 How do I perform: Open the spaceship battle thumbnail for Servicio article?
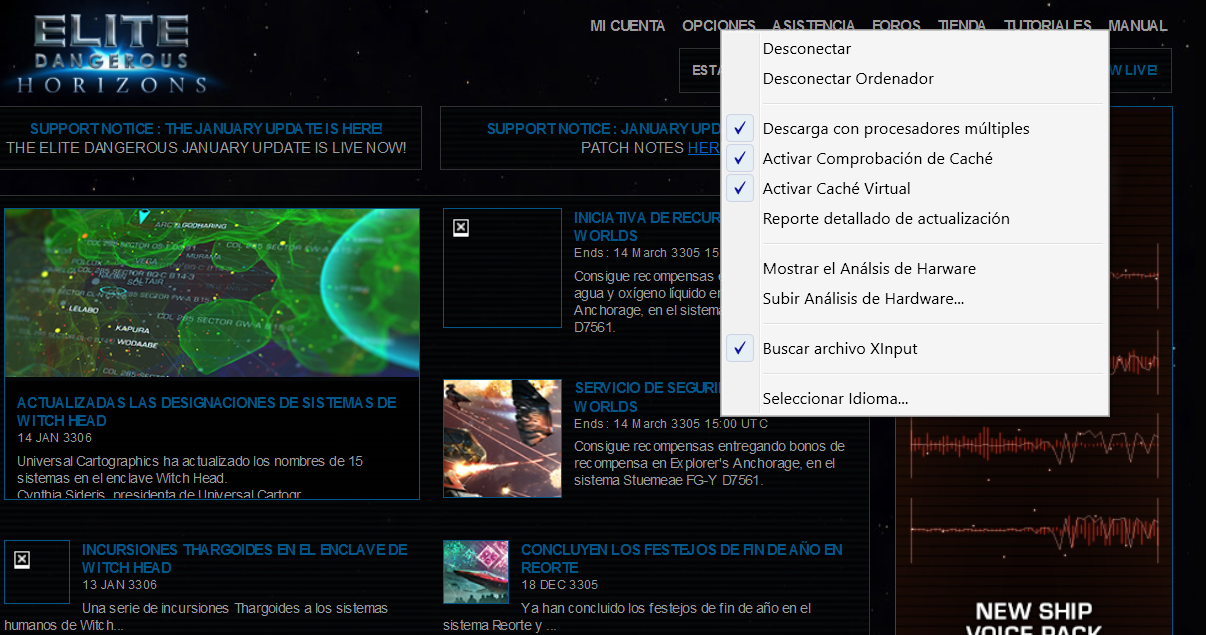502,438
